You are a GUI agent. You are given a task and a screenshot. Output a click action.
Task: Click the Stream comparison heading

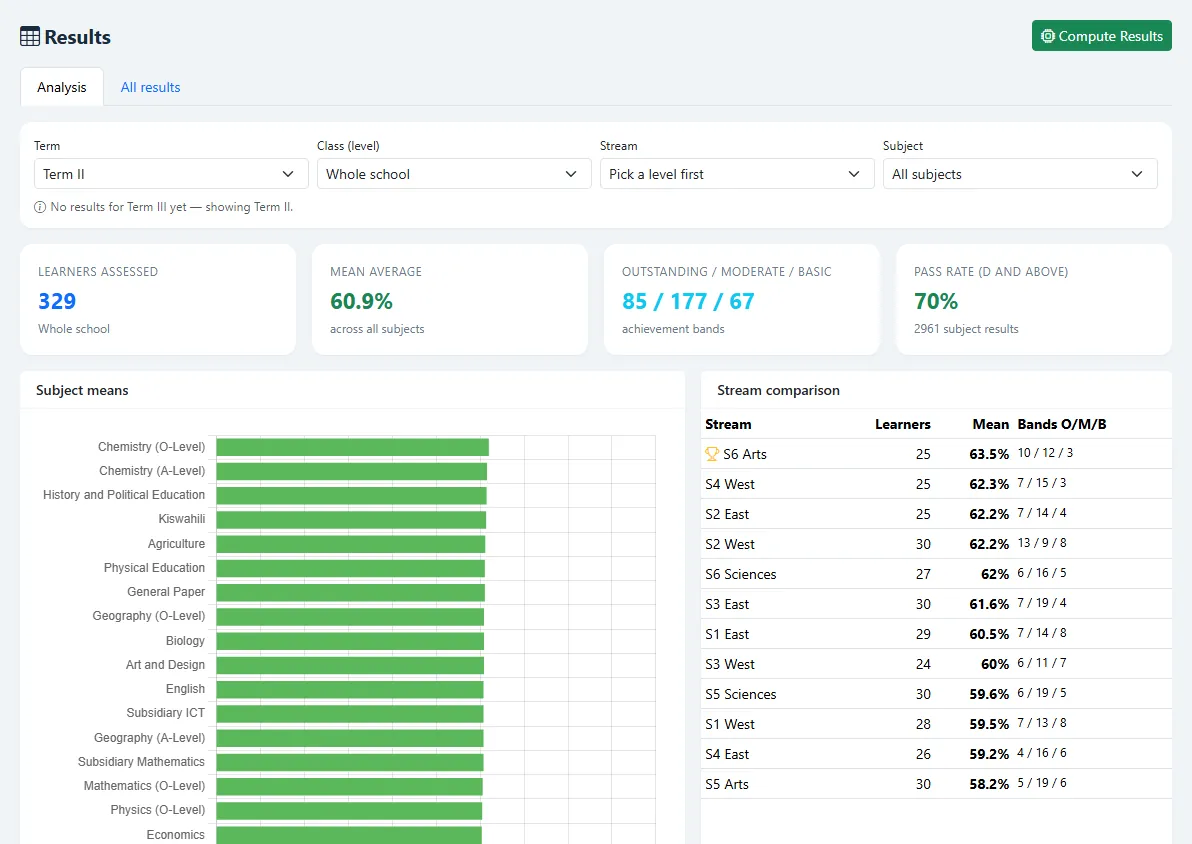pos(778,390)
